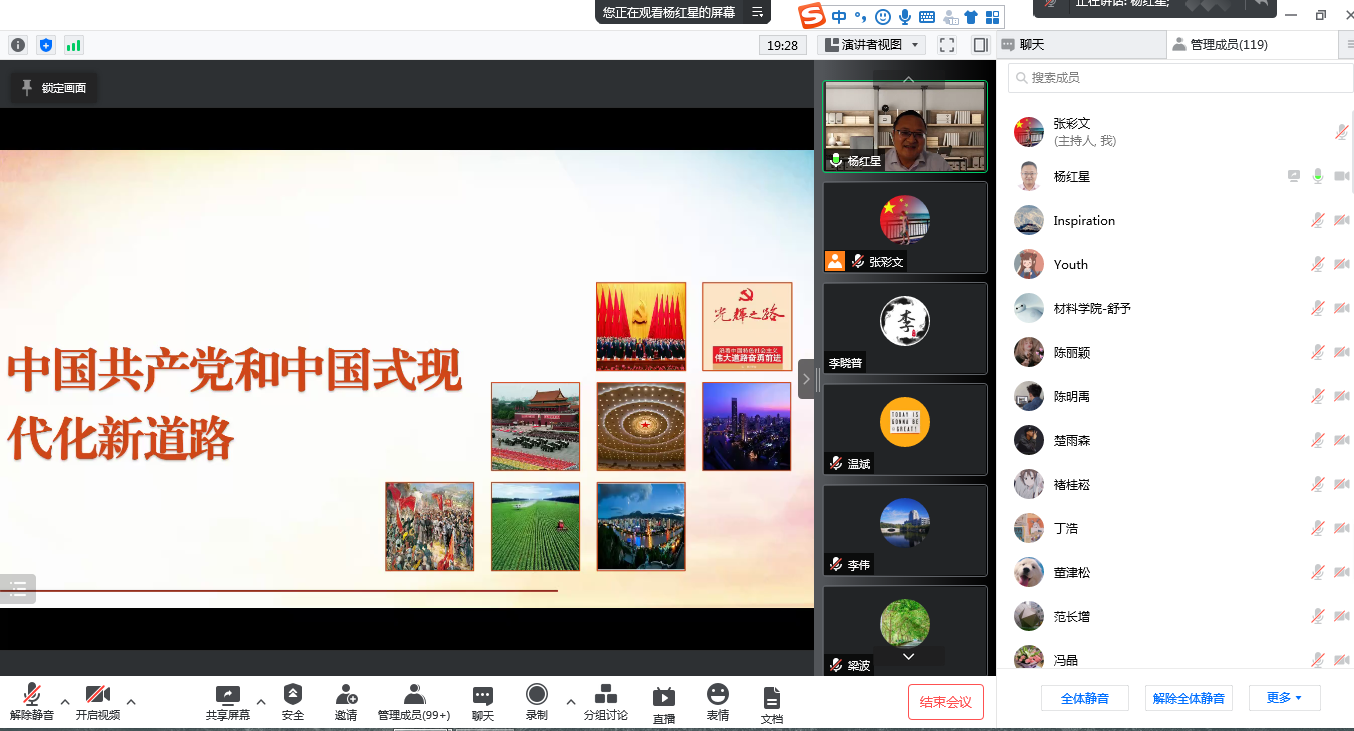Click the Security shield icon in toolbar
Screen dimensions: 1354x731
292,695
